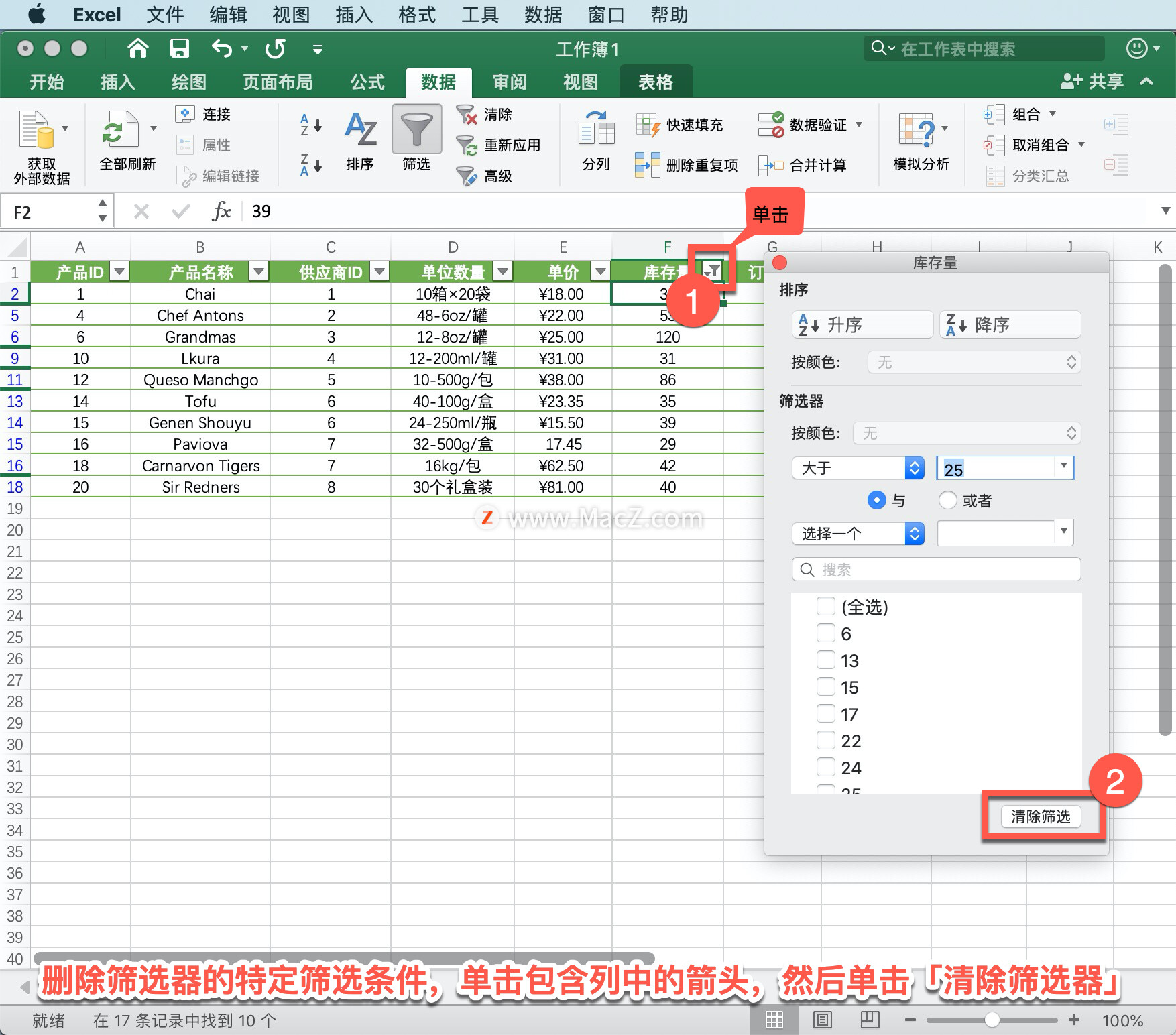
Task: Click the worksheet search field
Action: (984, 48)
